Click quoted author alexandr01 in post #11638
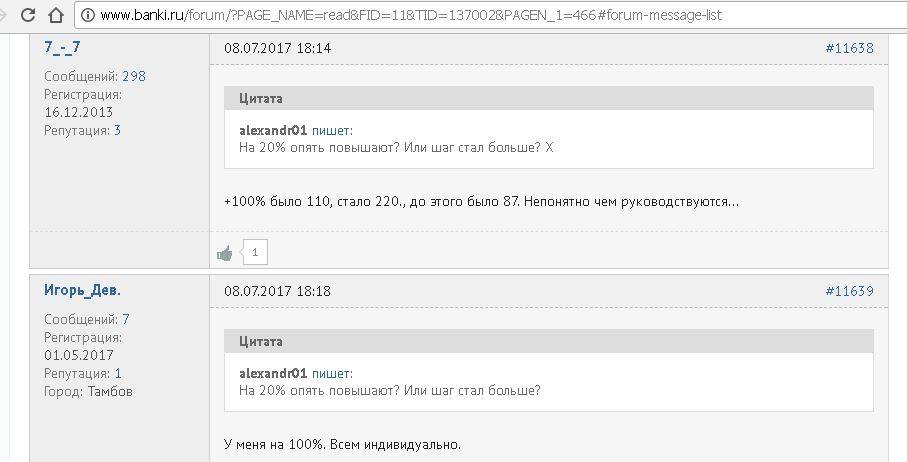The height and width of the screenshot is (462, 907). 273,130
